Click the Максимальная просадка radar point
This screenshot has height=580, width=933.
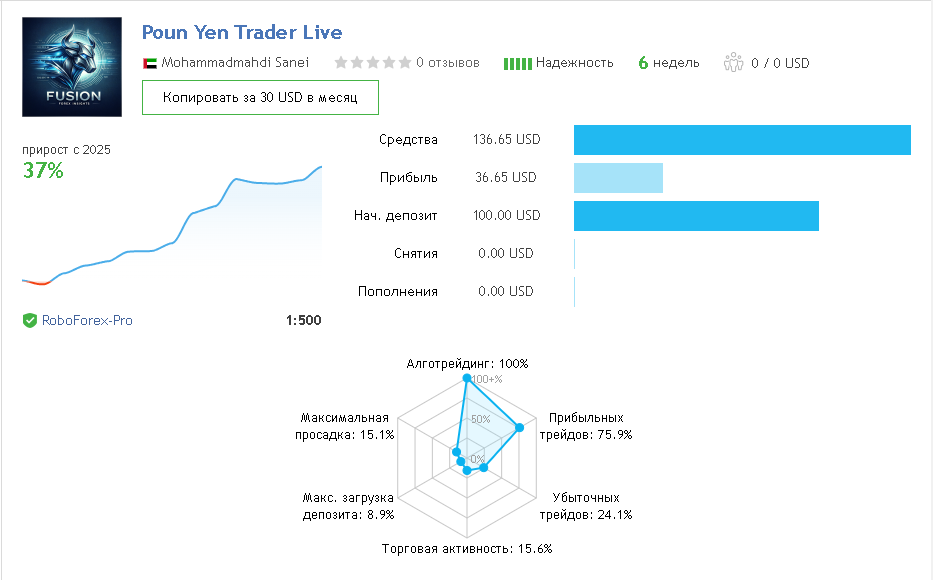pyautogui.click(x=456, y=452)
